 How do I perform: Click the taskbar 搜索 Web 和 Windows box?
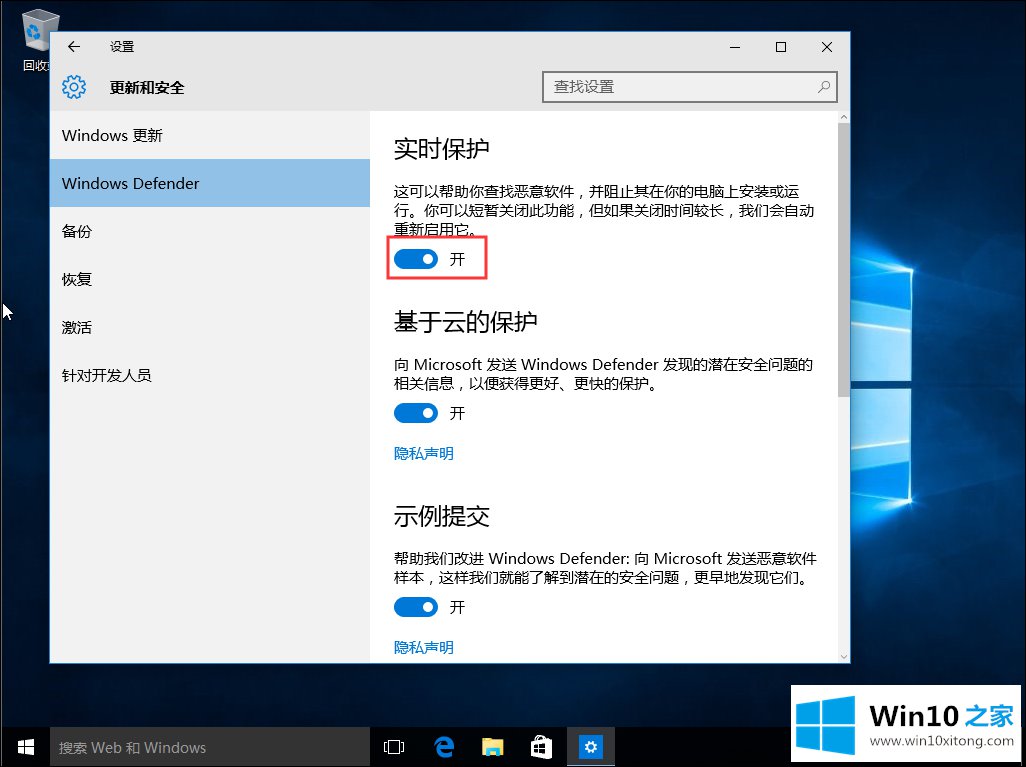[x=210, y=747]
